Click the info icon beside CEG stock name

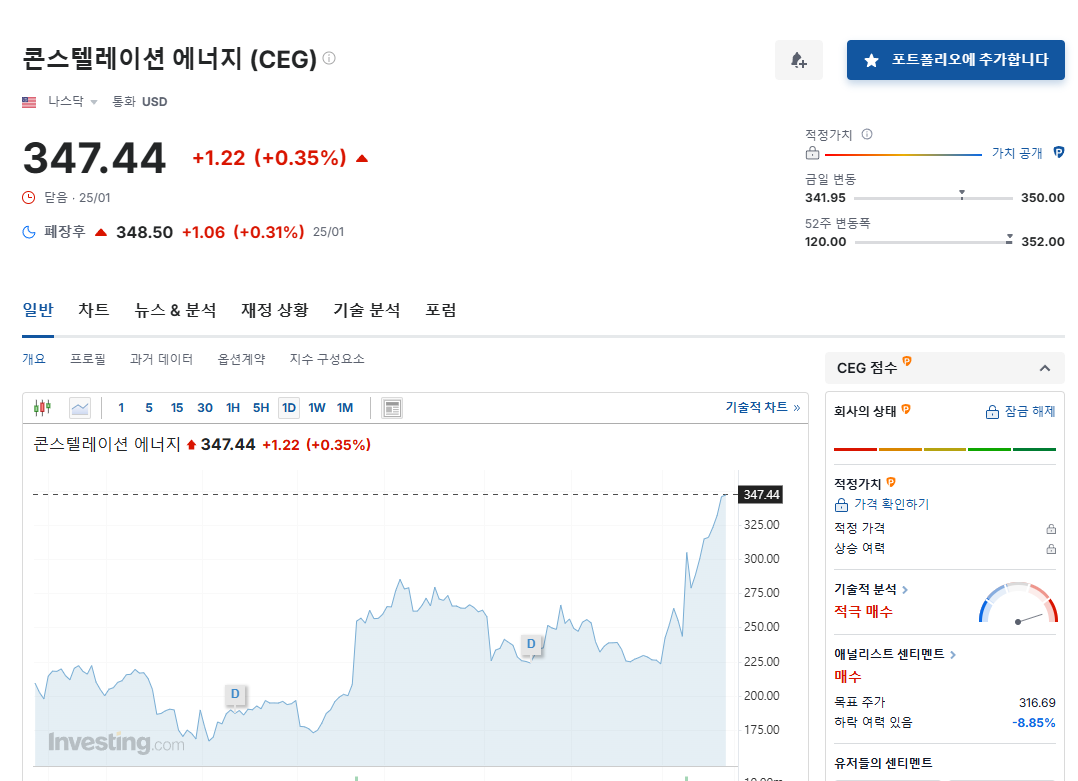[x=327, y=58]
